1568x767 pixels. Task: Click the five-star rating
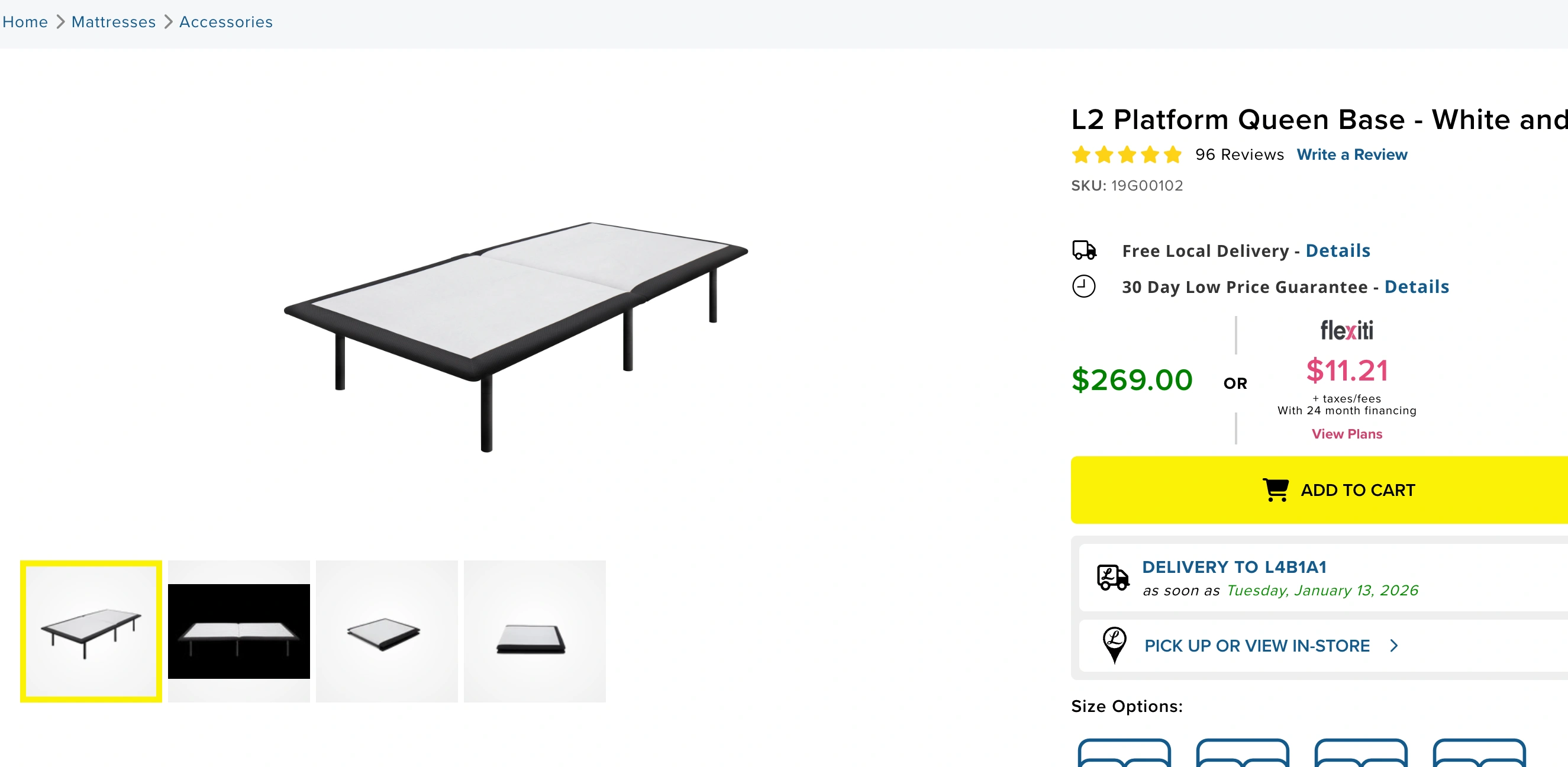coord(1126,154)
